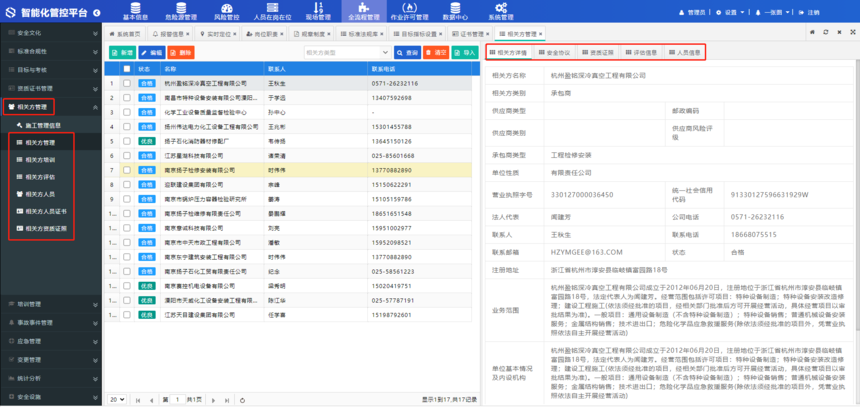The width and height of the screenshot is (860, 407).
Task: Open the 相关方类型 filter dropdown
Action: (346, 52)
